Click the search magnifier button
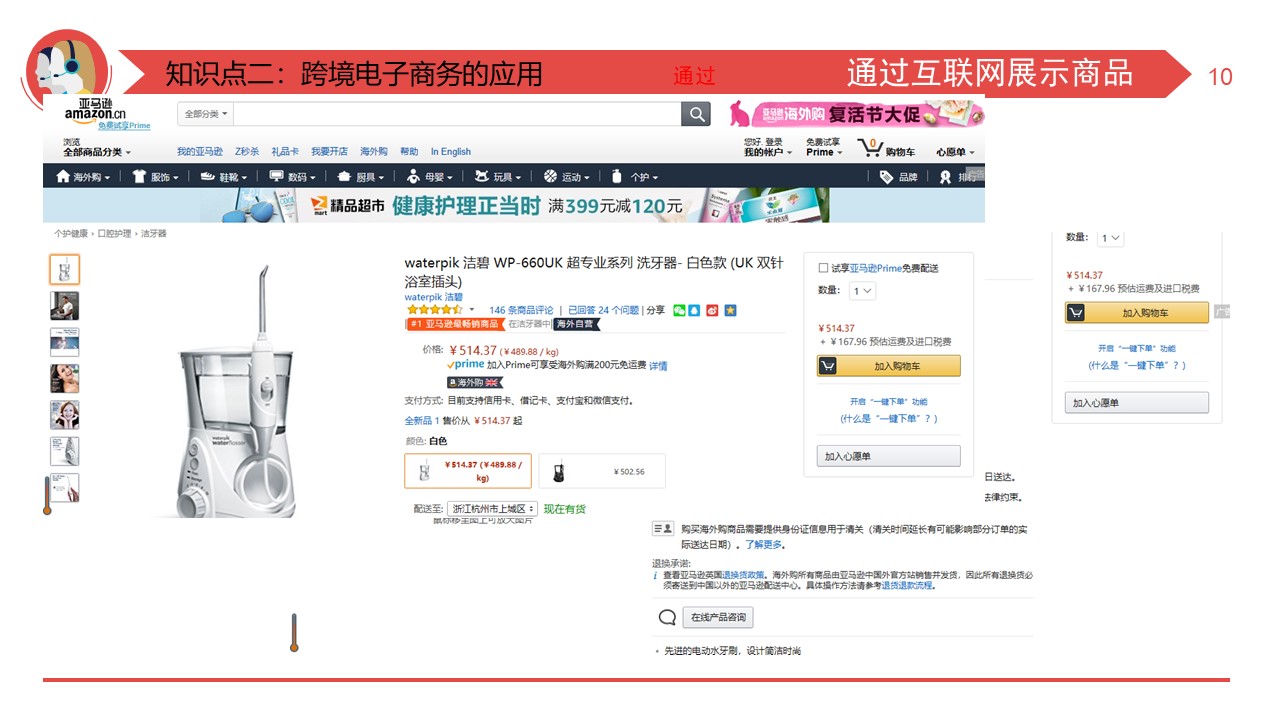This screenshot has width=1280, height=720. pos(696,114)
